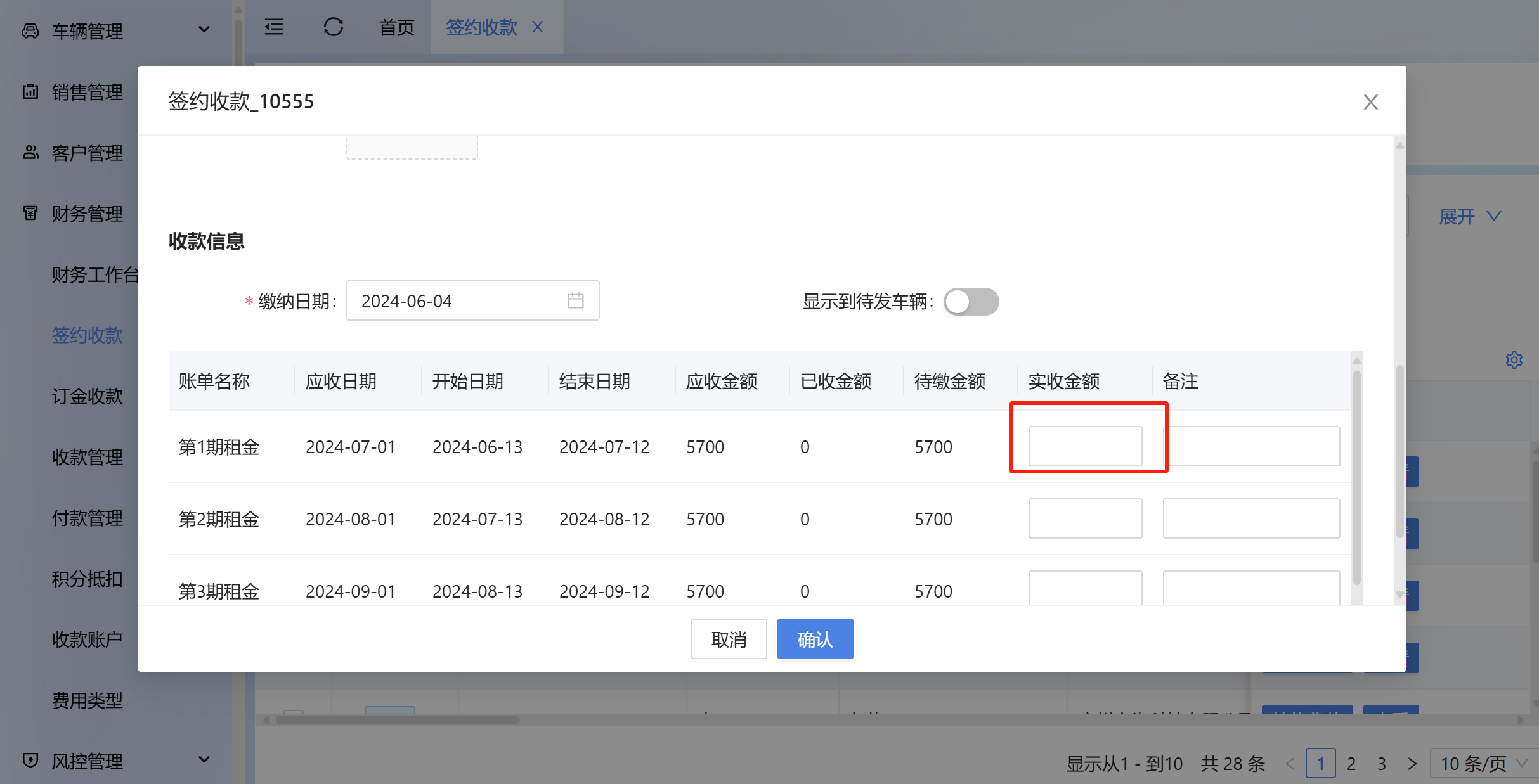Go to page 2 in pagination
This screenshot has width=1539, height=784.
point(1351,764)
